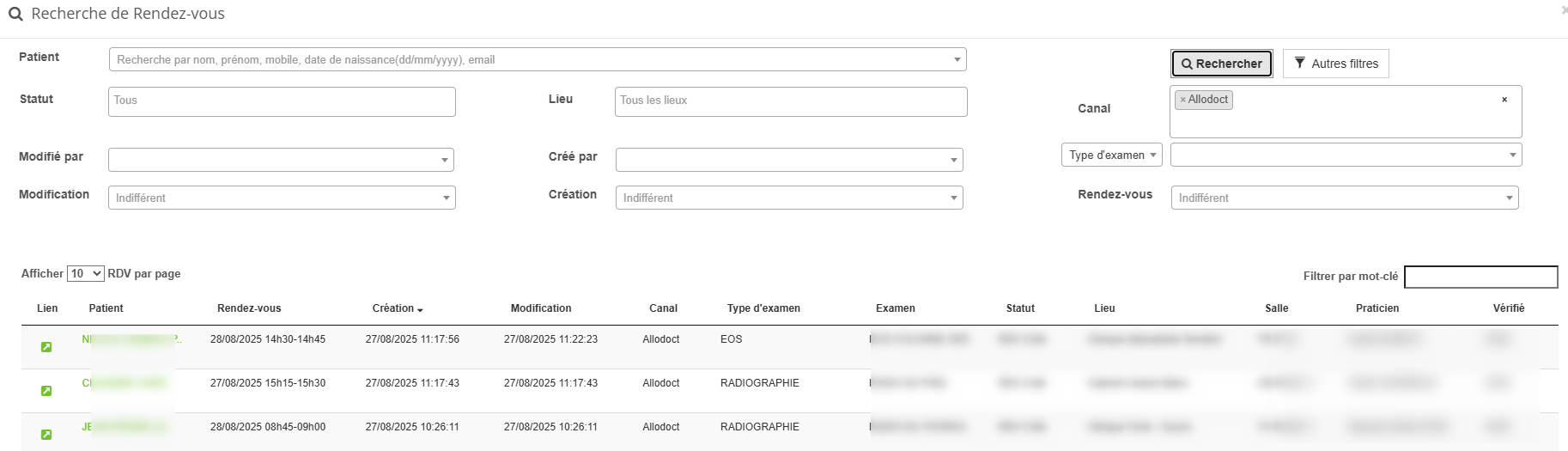This screenshot has height=451, width=1568.
Task: Open the Modification date dropdown
Action: (281, 198)
